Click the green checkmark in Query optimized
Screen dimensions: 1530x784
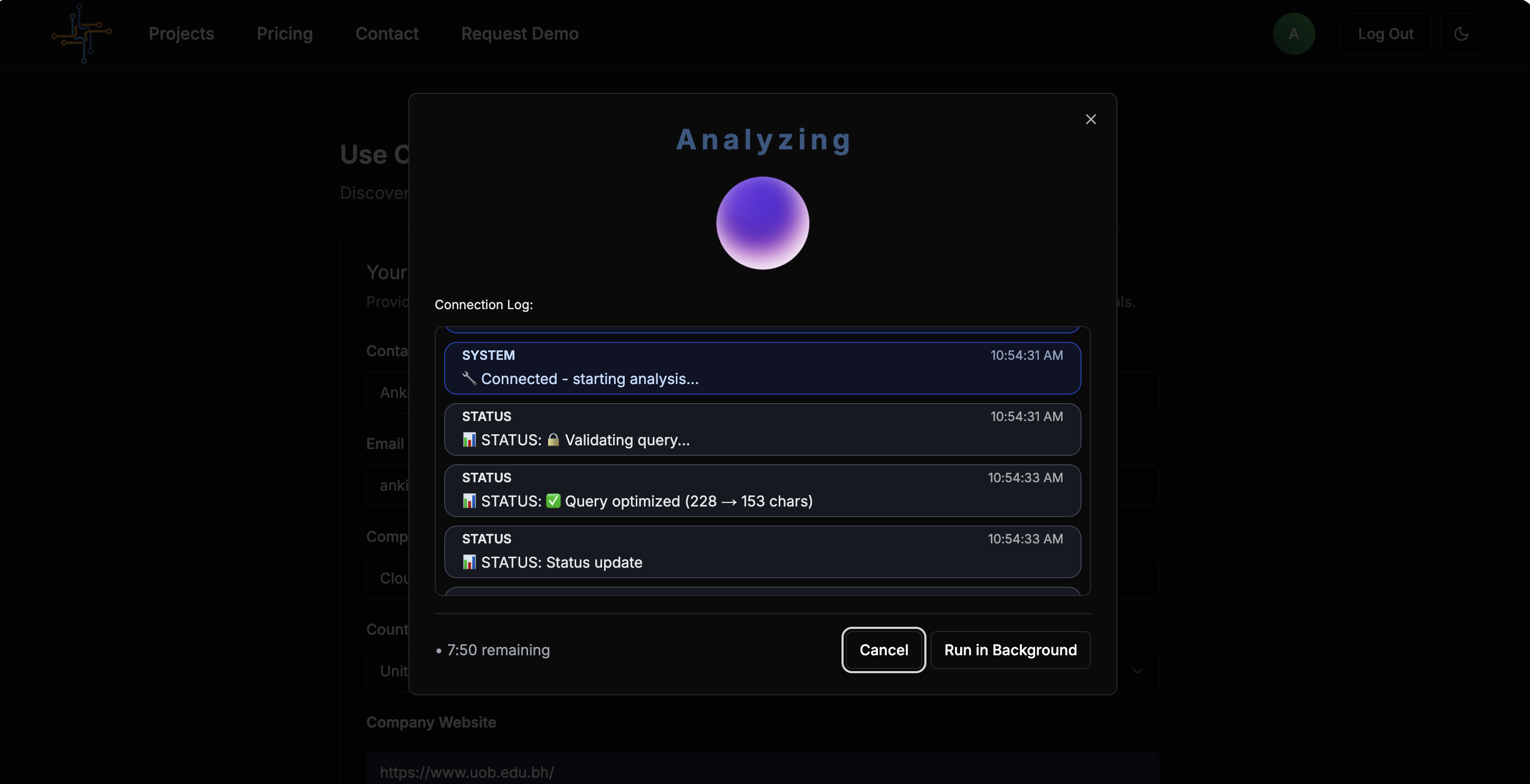tap(553, 502)
